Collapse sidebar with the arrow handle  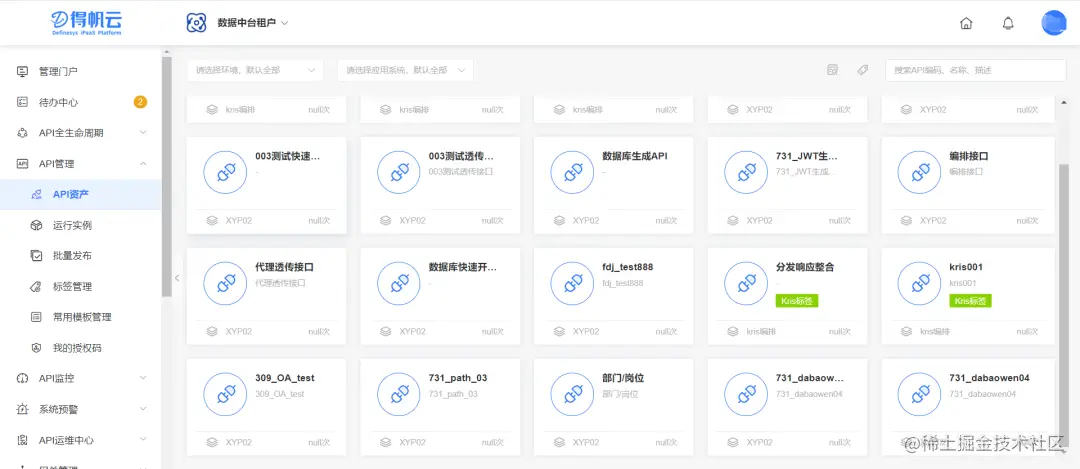(x=177, y=278)
